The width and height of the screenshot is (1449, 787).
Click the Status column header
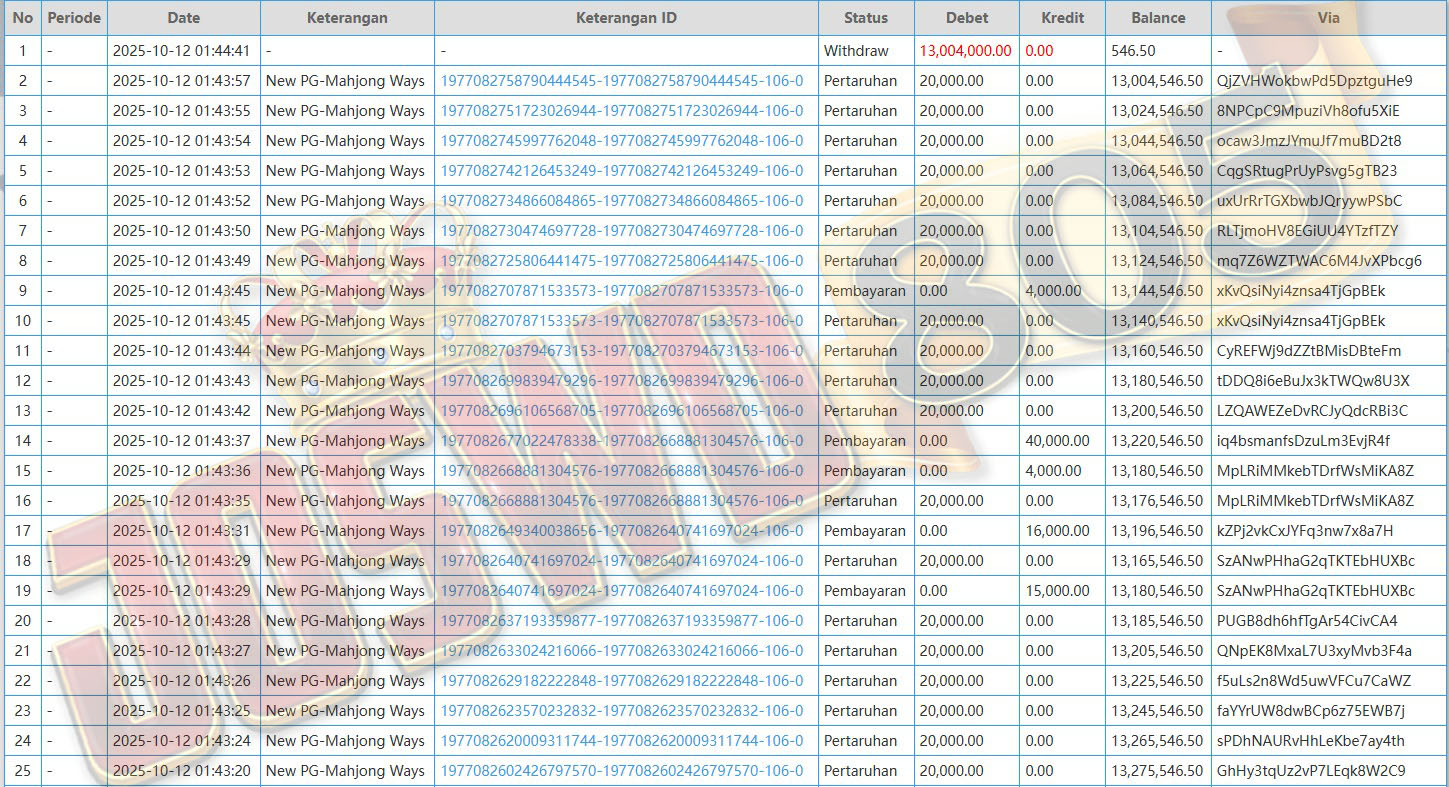865,18
